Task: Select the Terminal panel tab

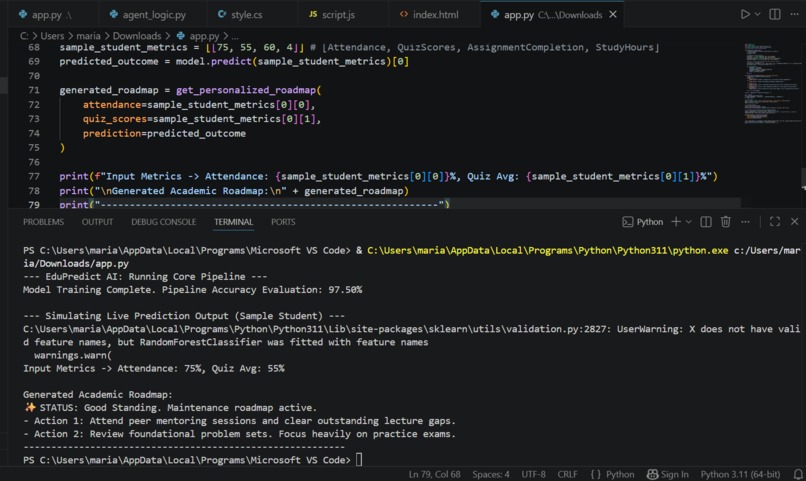Action: click(233, 222)
